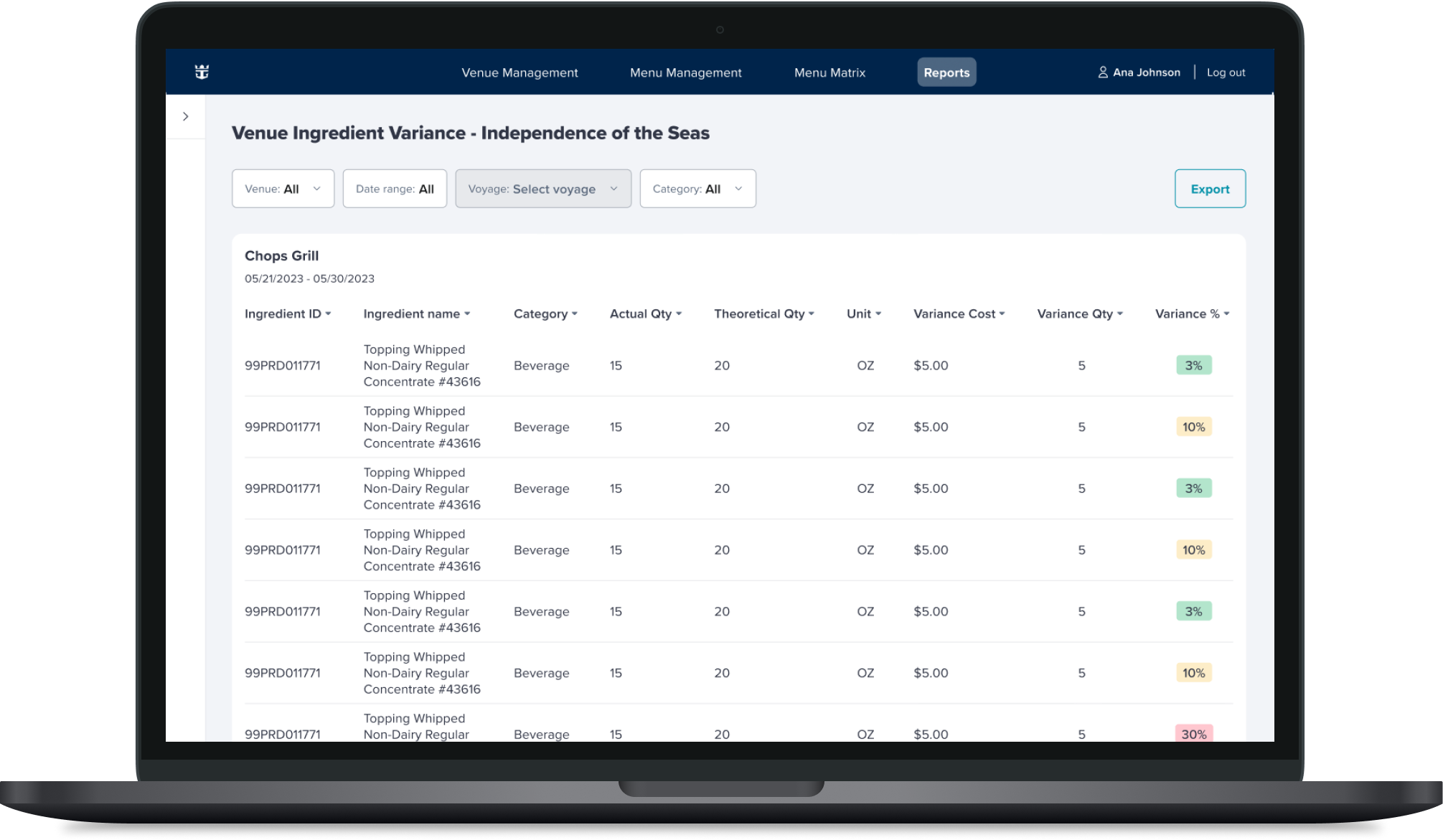Switch to Menu Matrix tab
This screenshot has height=840, width=1443.
(829, 72)
